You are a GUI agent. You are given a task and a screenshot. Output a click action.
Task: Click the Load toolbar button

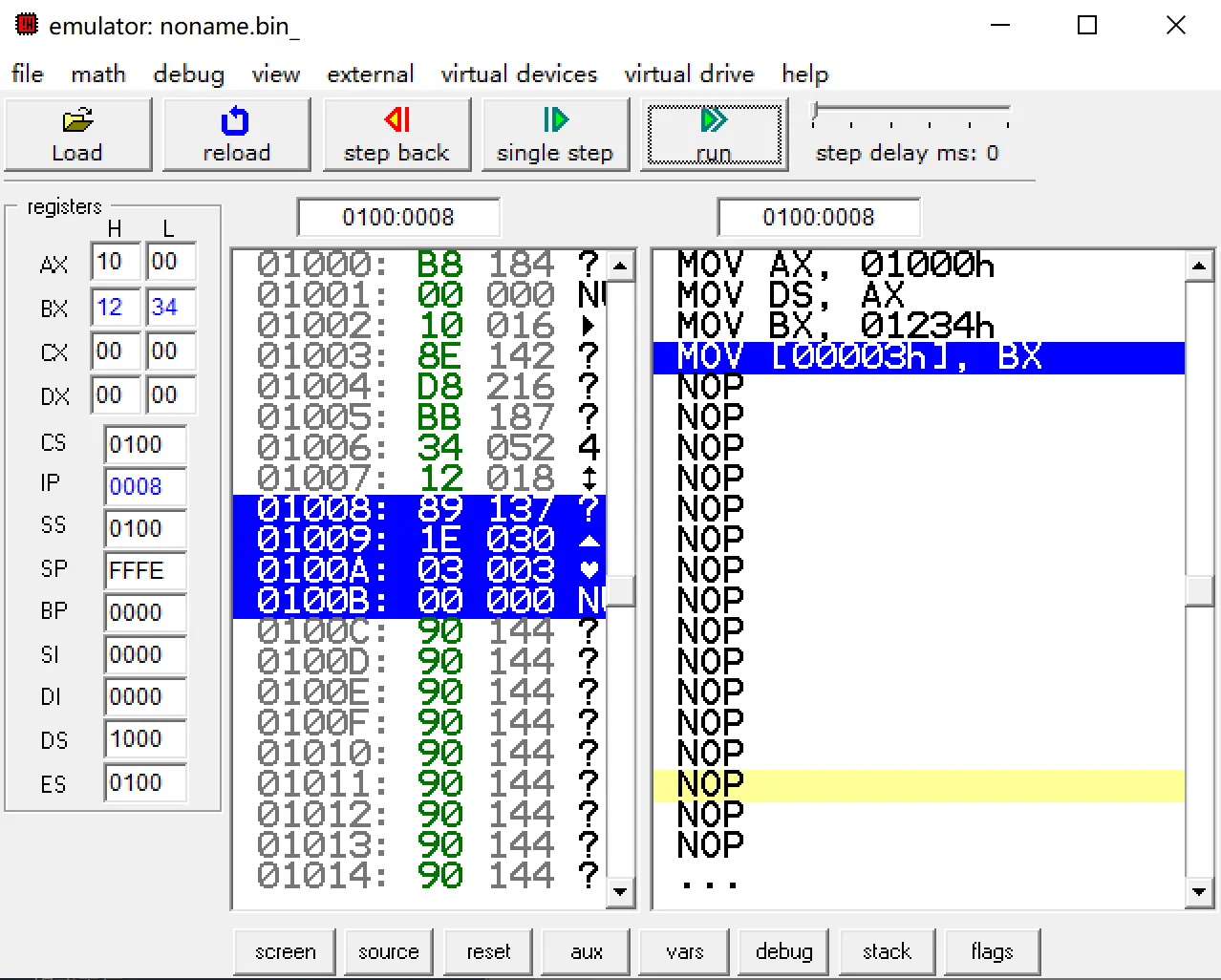coord(77,135)
